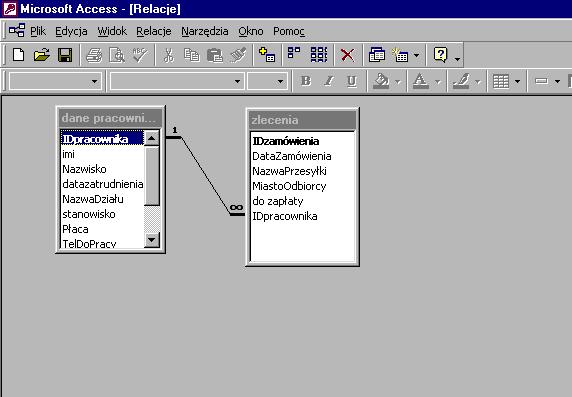Open the Narzędzia menu
The image size is (572, 397).
[x=205, y=31]
